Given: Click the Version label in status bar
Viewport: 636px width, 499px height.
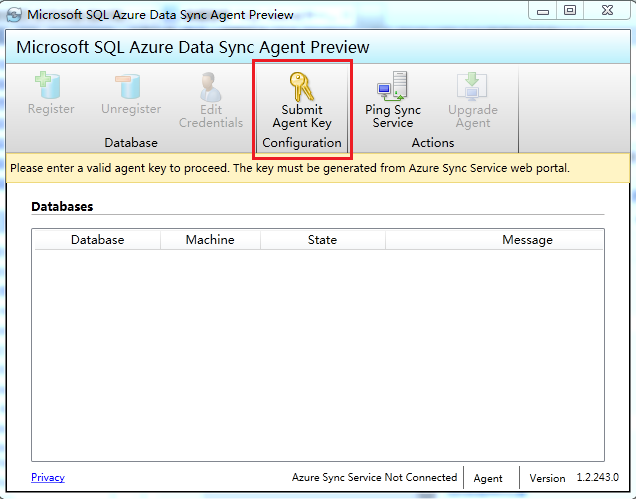Looking at the screenshot, I should click(547, 478).
